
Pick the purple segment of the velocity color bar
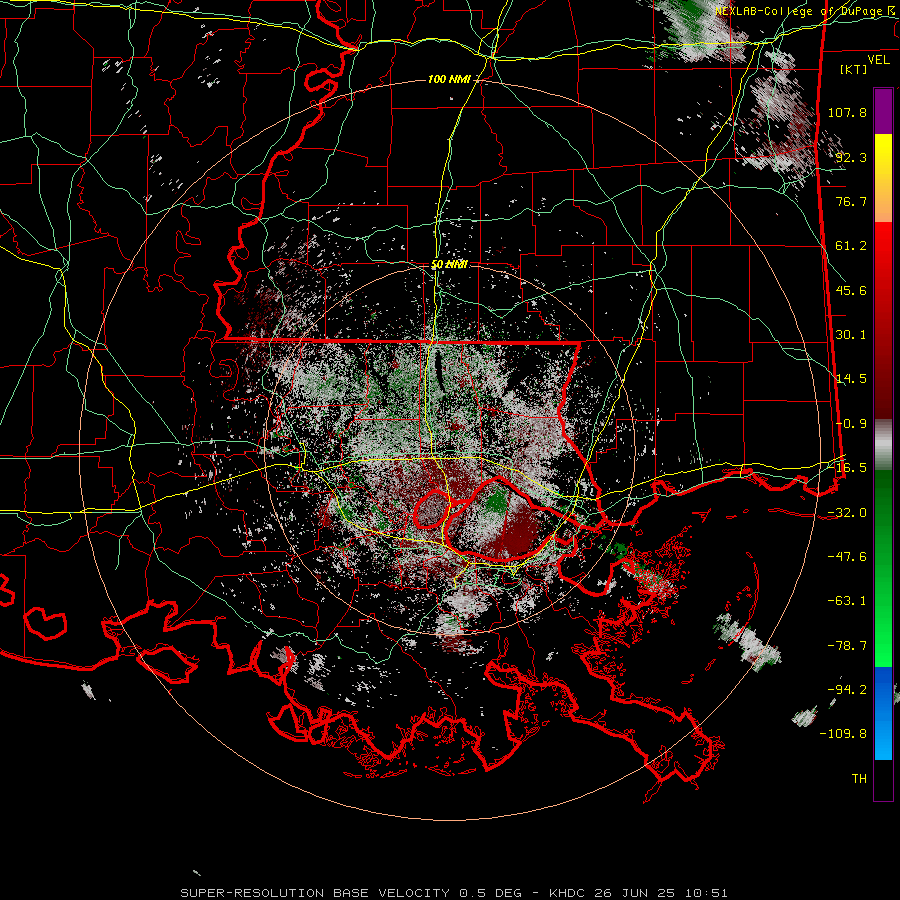coord(883,111)
